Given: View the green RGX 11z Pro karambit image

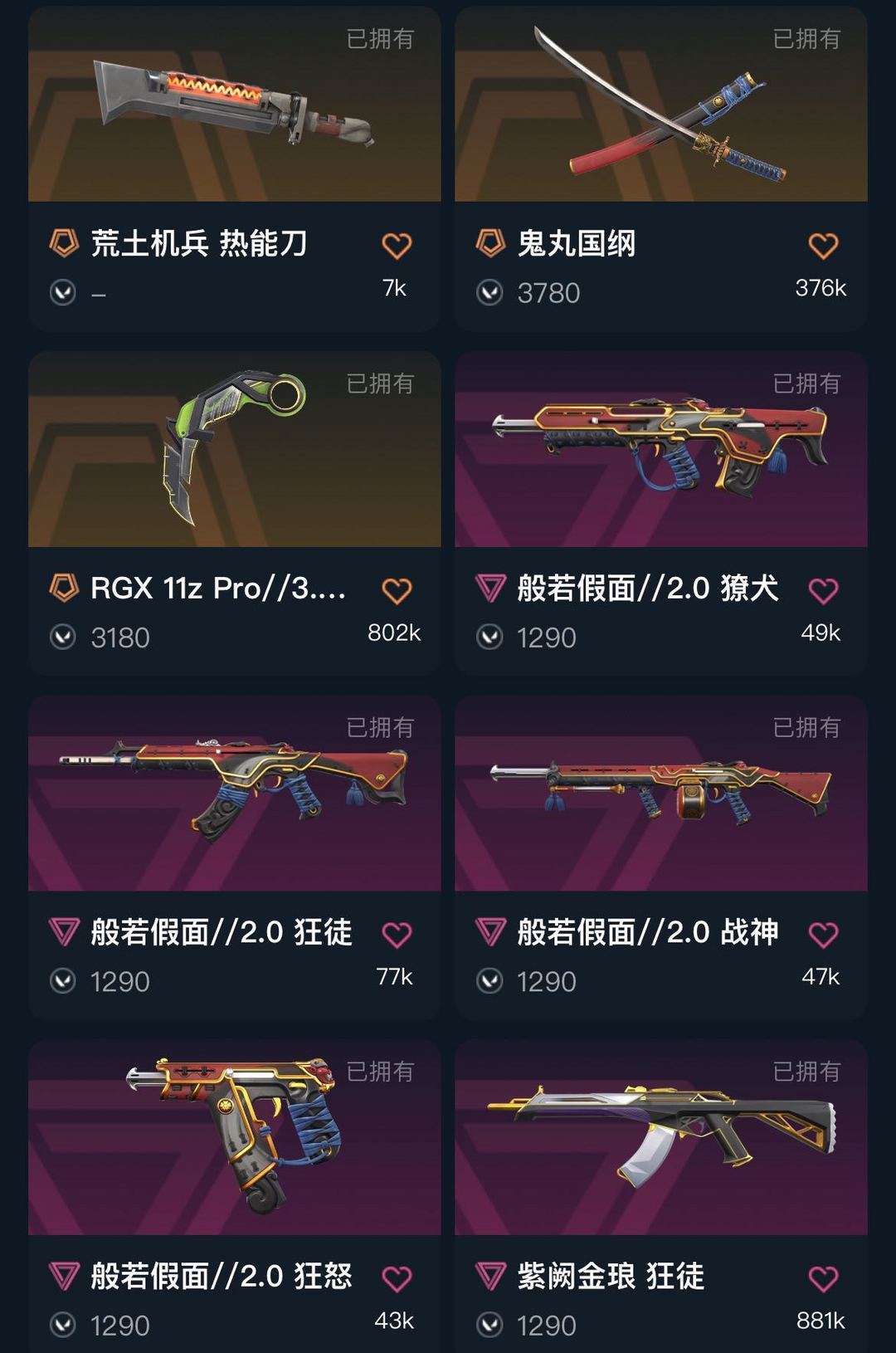Looking at the screenshot, I should pyautogui.click(x=235, y=449).
